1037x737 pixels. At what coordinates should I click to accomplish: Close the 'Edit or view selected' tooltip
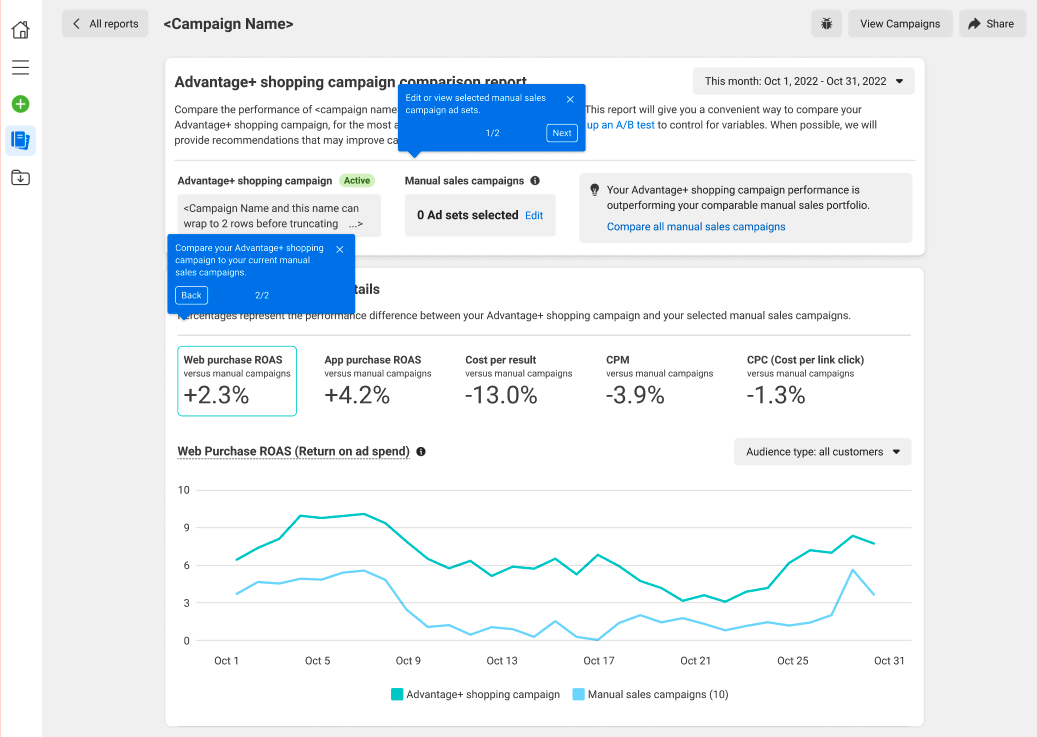click(x=570, y=99)
